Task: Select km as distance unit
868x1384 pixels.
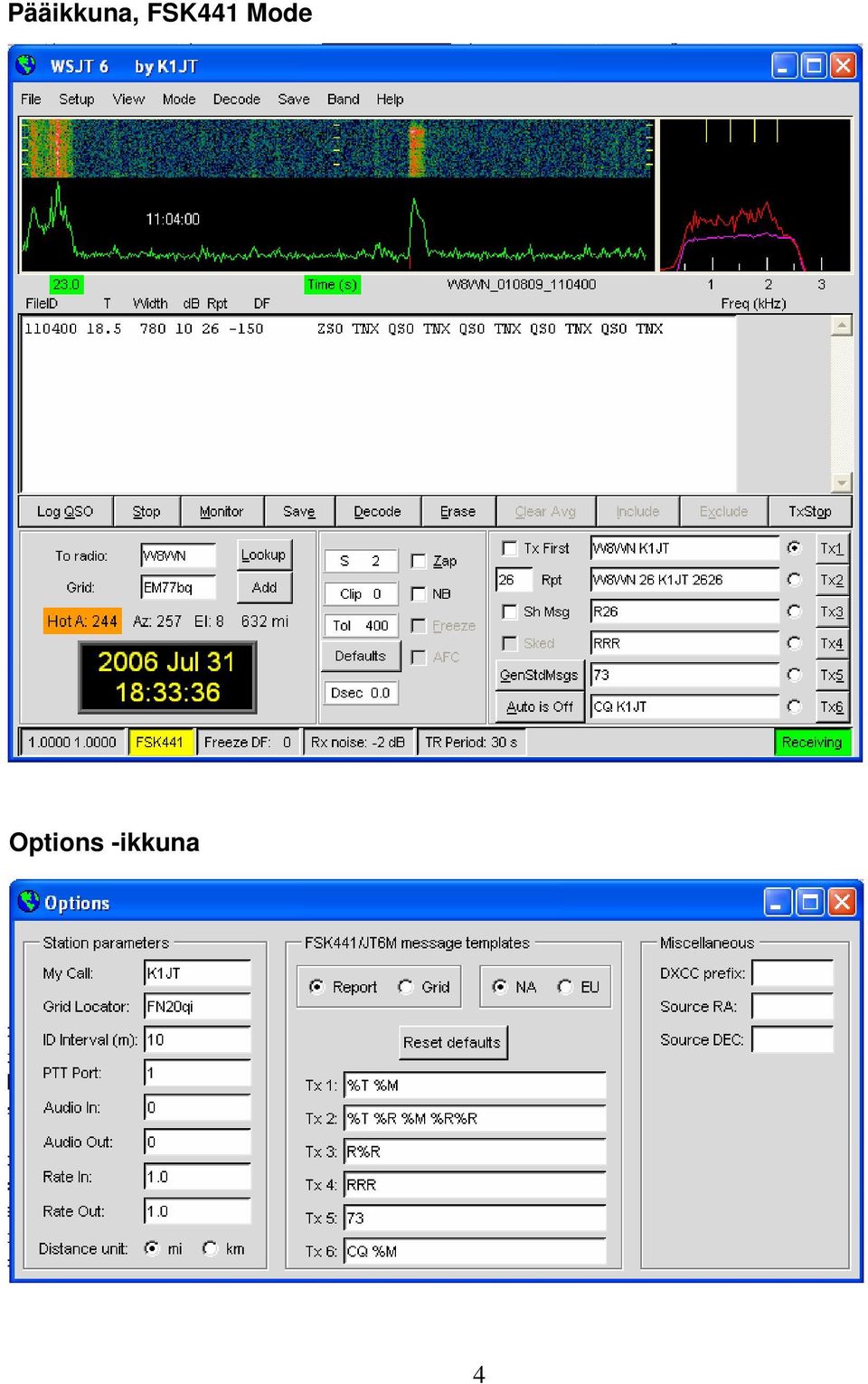Action: click(x=210, y=1248)
